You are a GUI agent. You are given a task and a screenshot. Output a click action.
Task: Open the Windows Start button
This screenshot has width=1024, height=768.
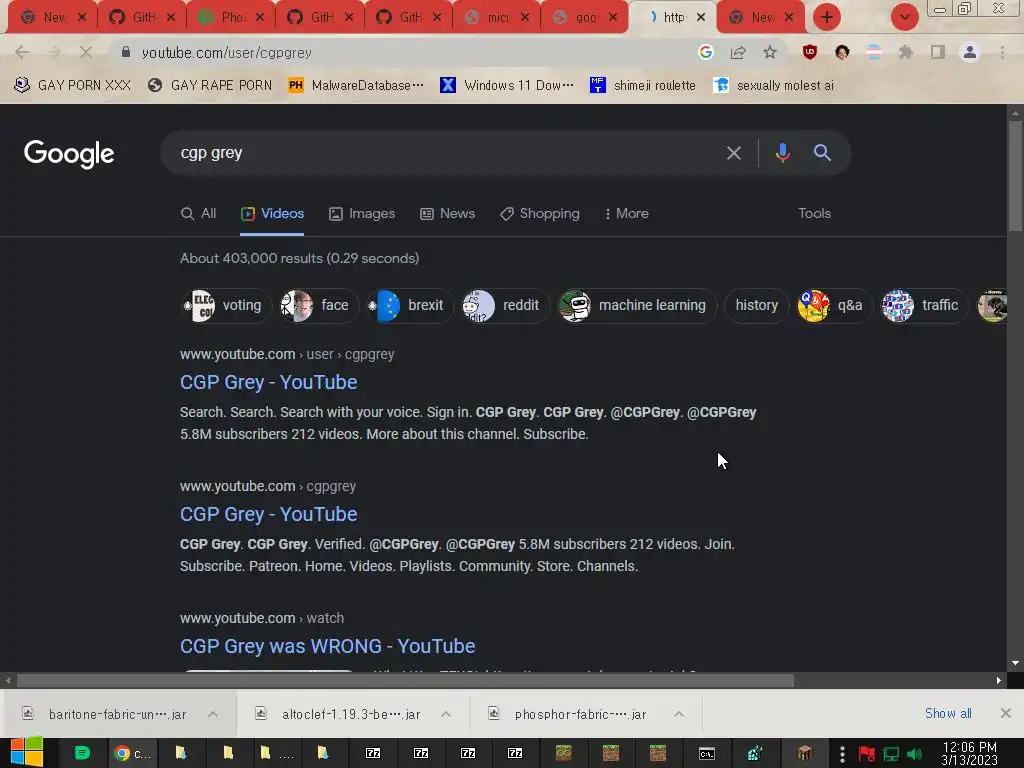[26, 752]
